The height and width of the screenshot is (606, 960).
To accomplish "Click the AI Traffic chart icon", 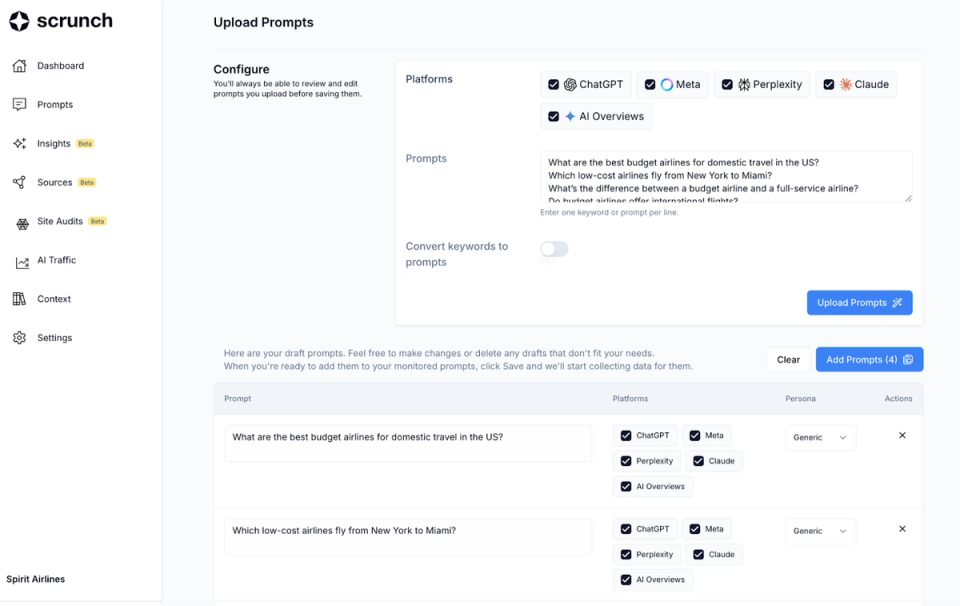I will point(23,263).
